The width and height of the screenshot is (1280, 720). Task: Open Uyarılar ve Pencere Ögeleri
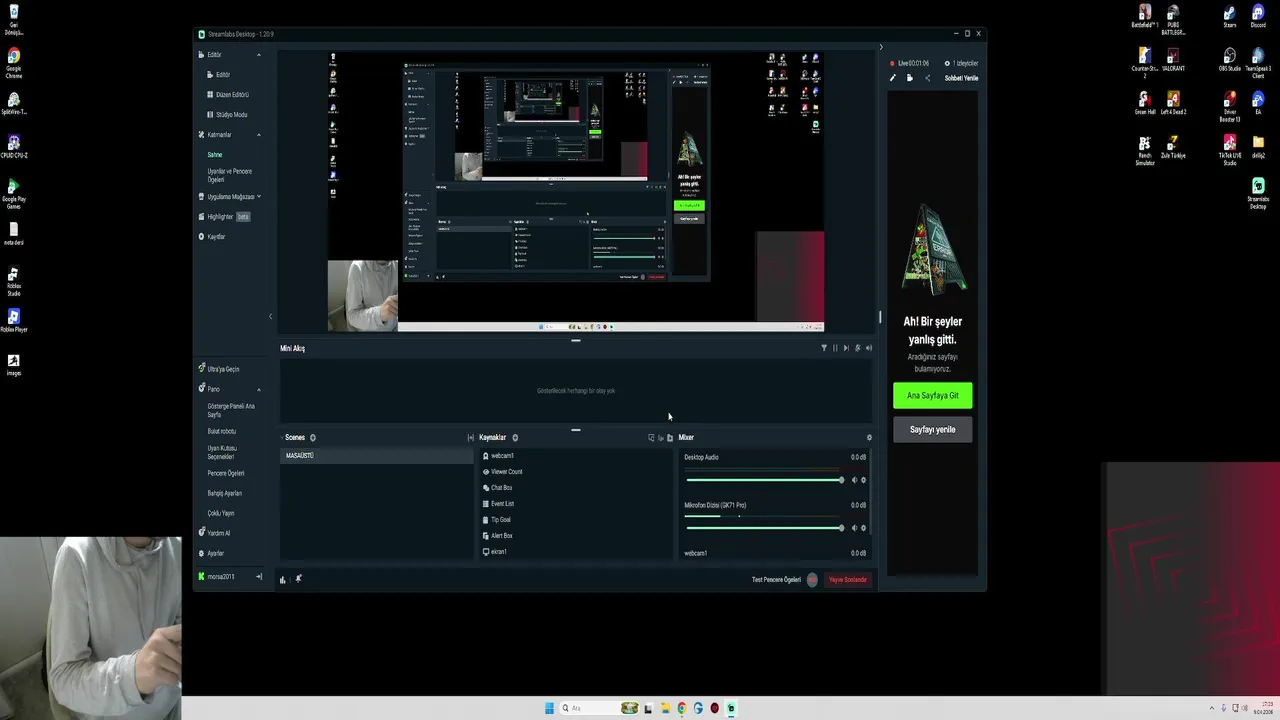(x=230, y=175)
